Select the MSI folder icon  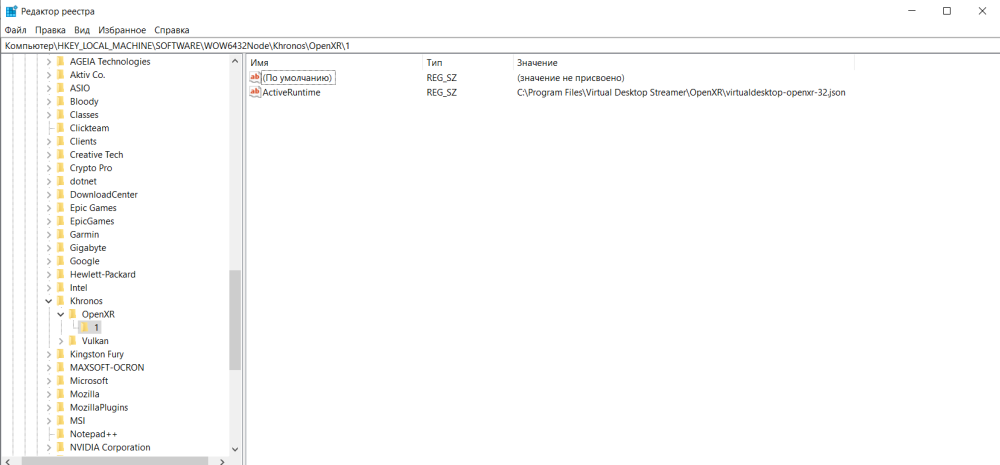(x=61, y=420)
